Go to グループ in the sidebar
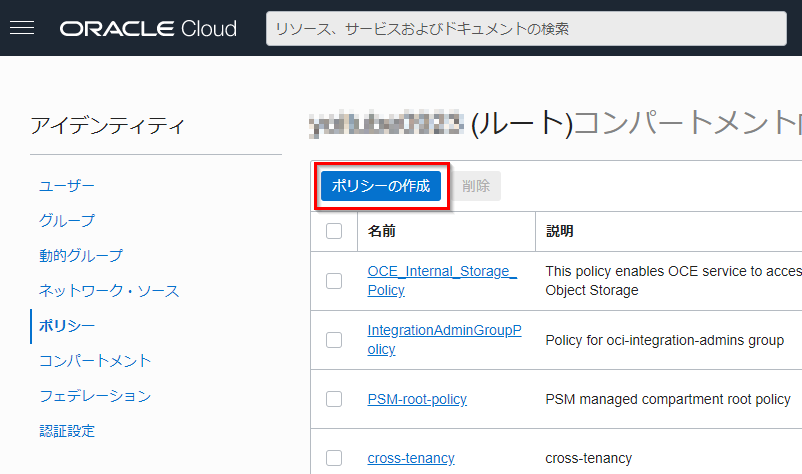The image size is (802, 474). click(67, 221)
